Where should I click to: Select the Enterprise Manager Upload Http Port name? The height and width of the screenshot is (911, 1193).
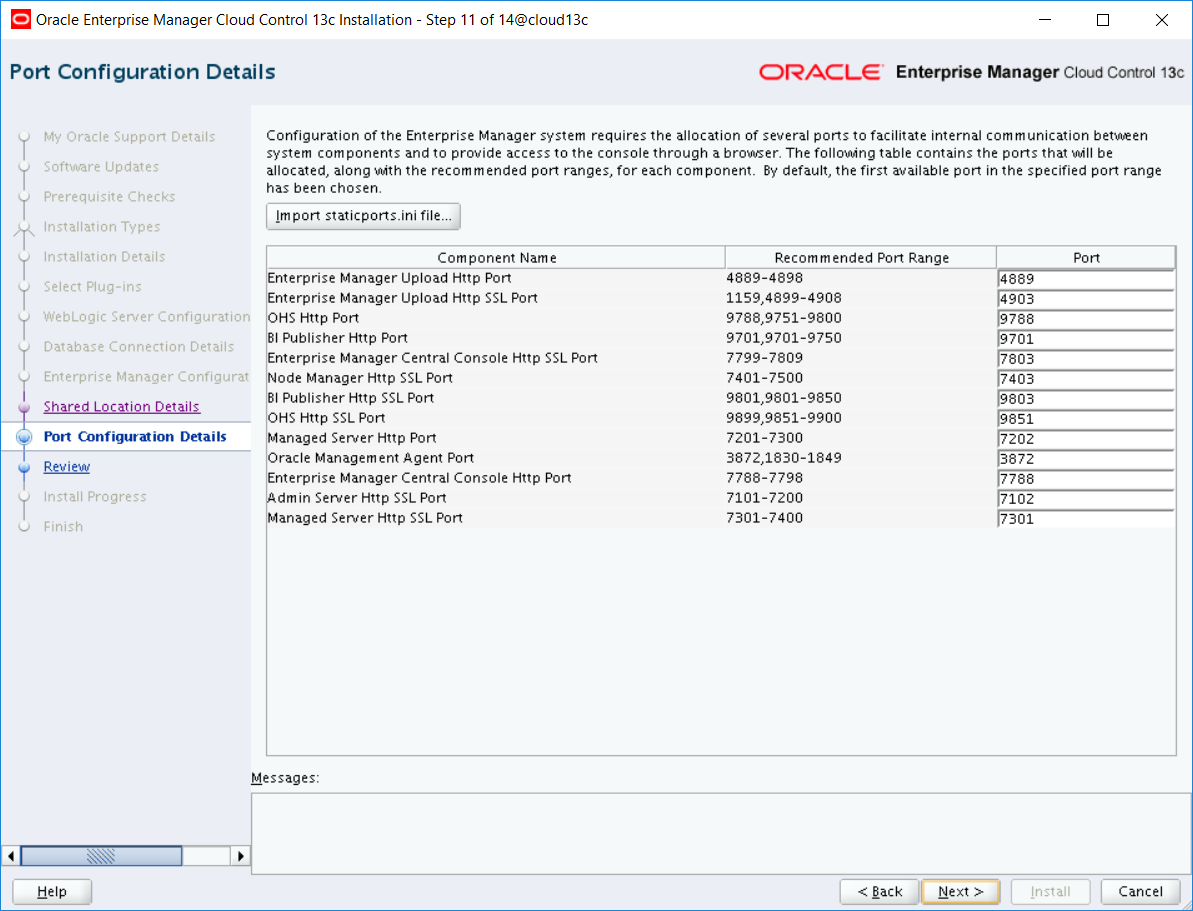pyautogui.click(x=390, y=278)
